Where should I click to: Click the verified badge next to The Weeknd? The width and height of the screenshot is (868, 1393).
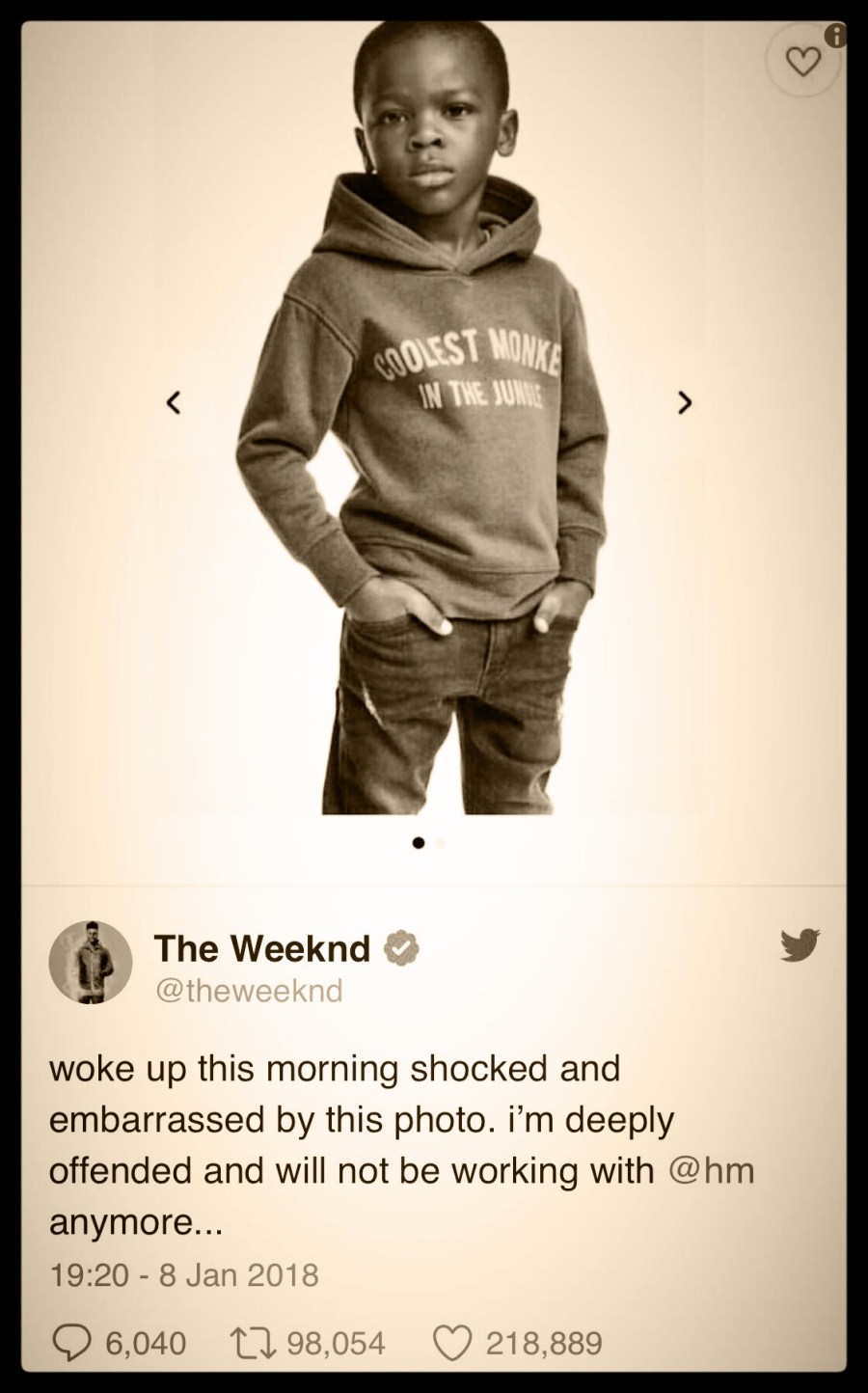(401, 949)
